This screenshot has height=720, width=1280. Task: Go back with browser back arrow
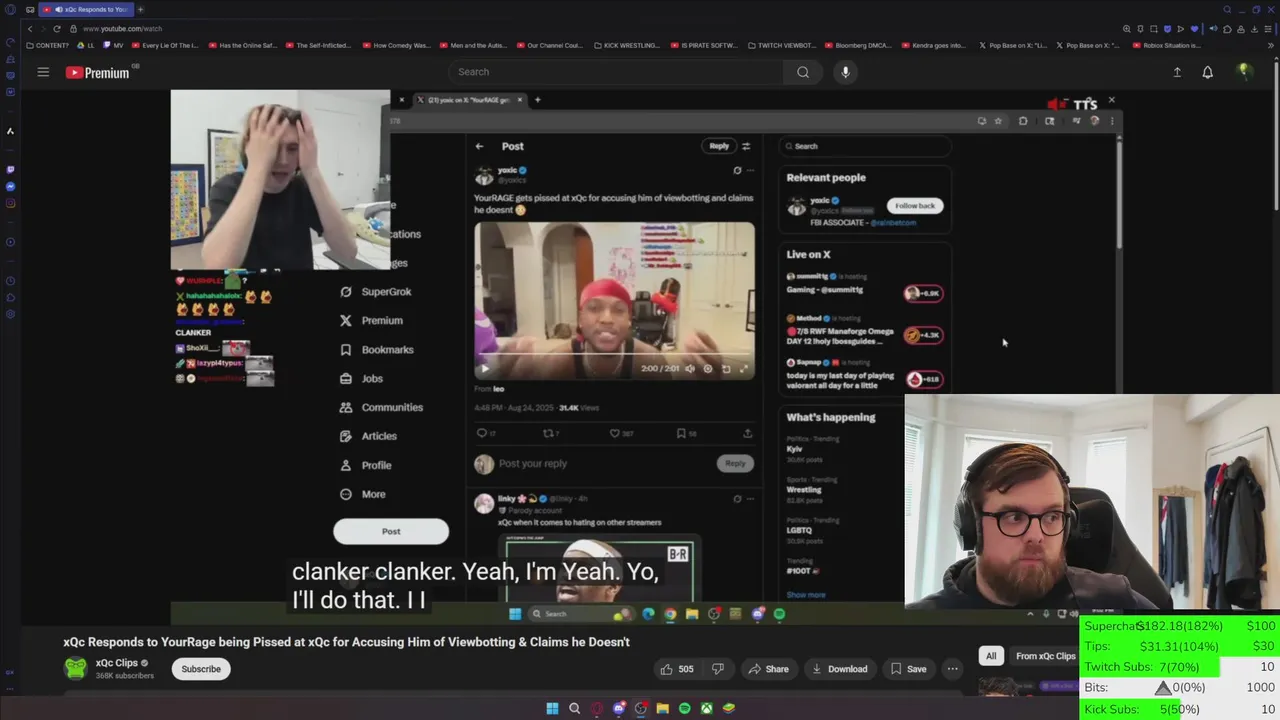pyautogui.click(x=29, y=29)
